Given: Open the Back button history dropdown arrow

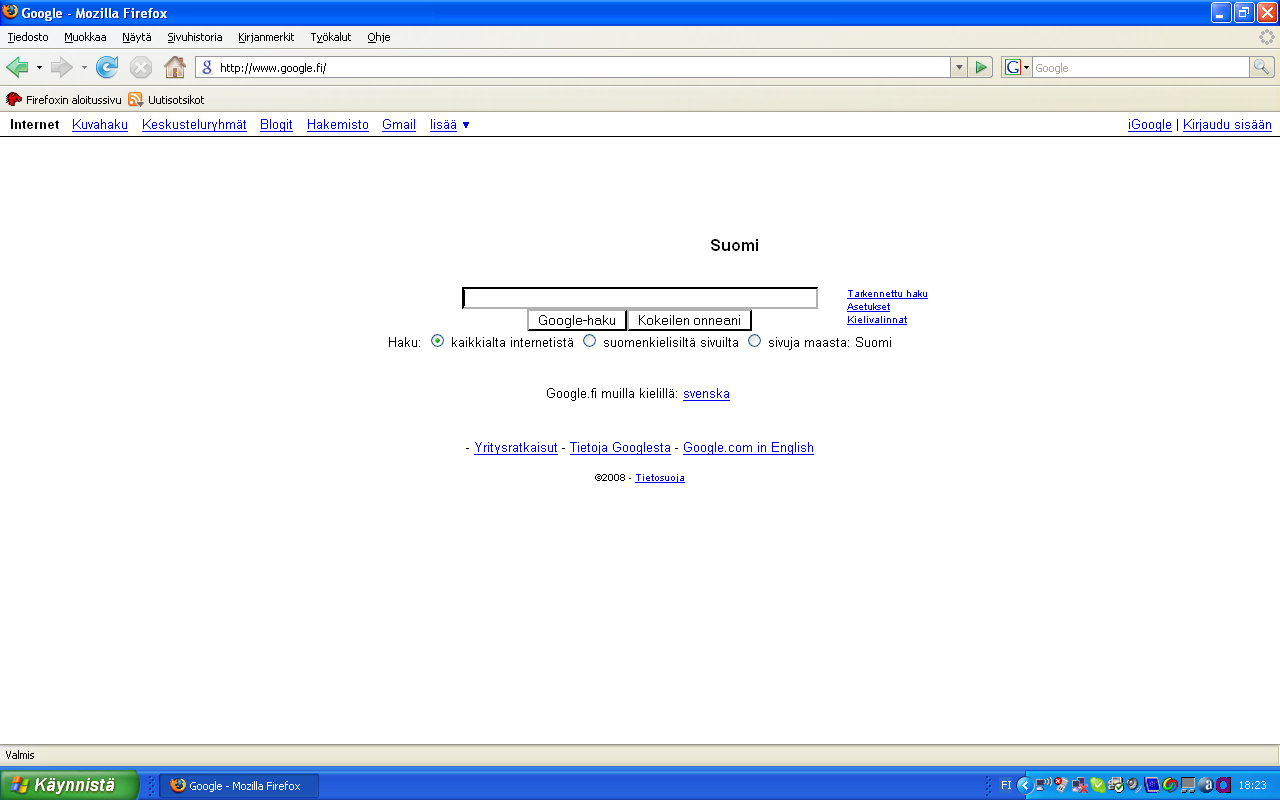Looking at the screenshot, I should click(40, 68).
